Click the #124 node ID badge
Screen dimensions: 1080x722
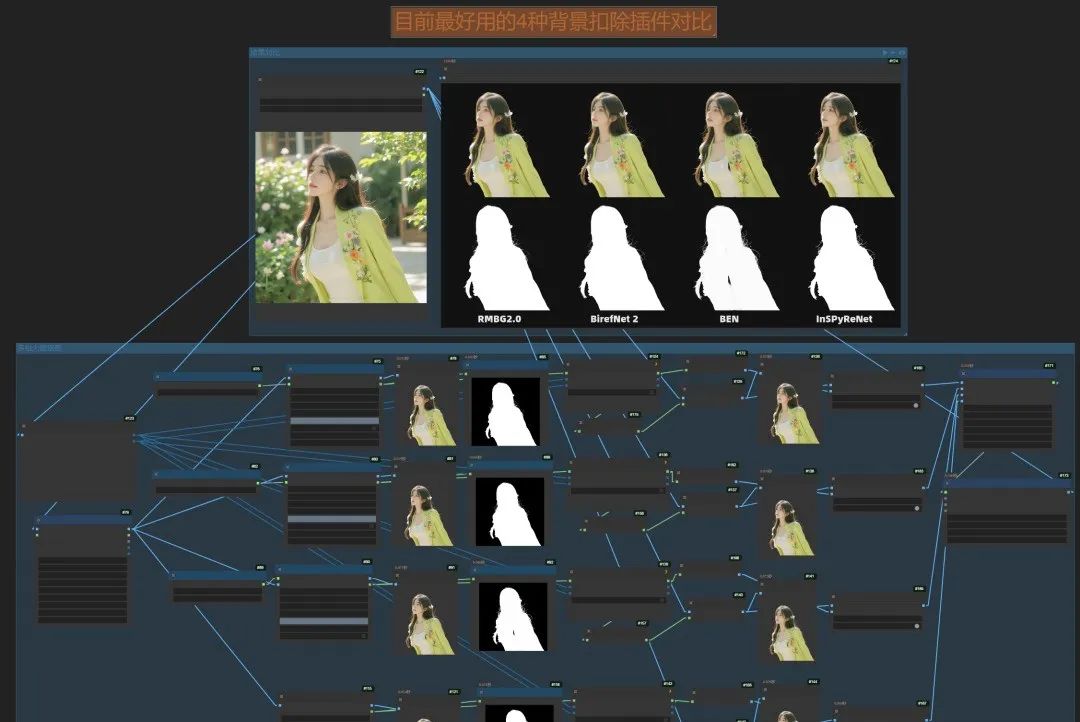click(893, 61)
